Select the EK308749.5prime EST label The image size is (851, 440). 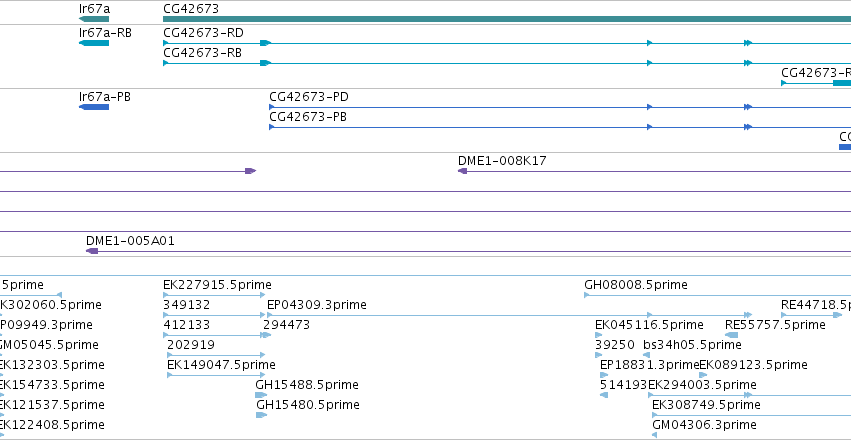(706, 405)
